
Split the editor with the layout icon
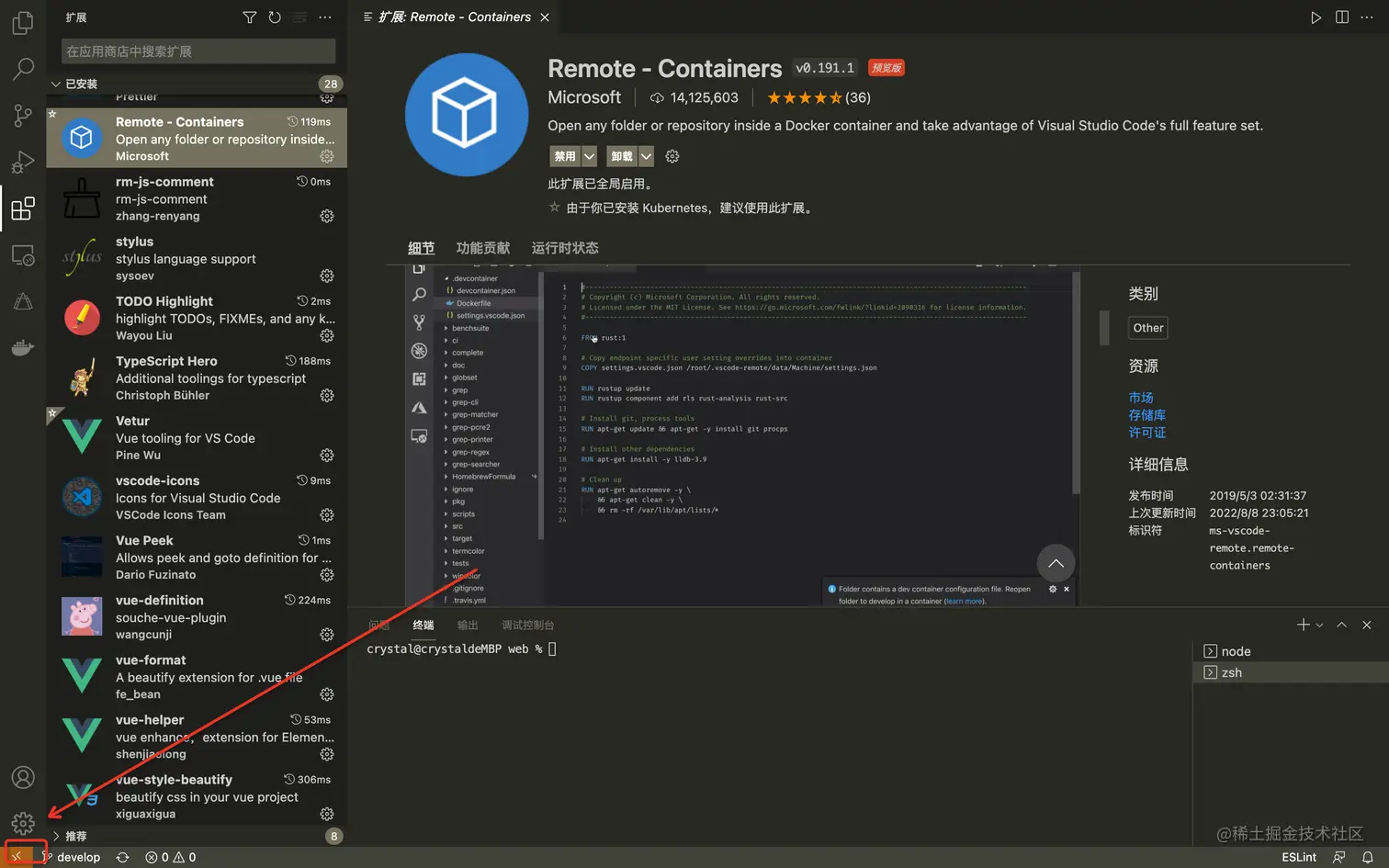(1342, 17)
